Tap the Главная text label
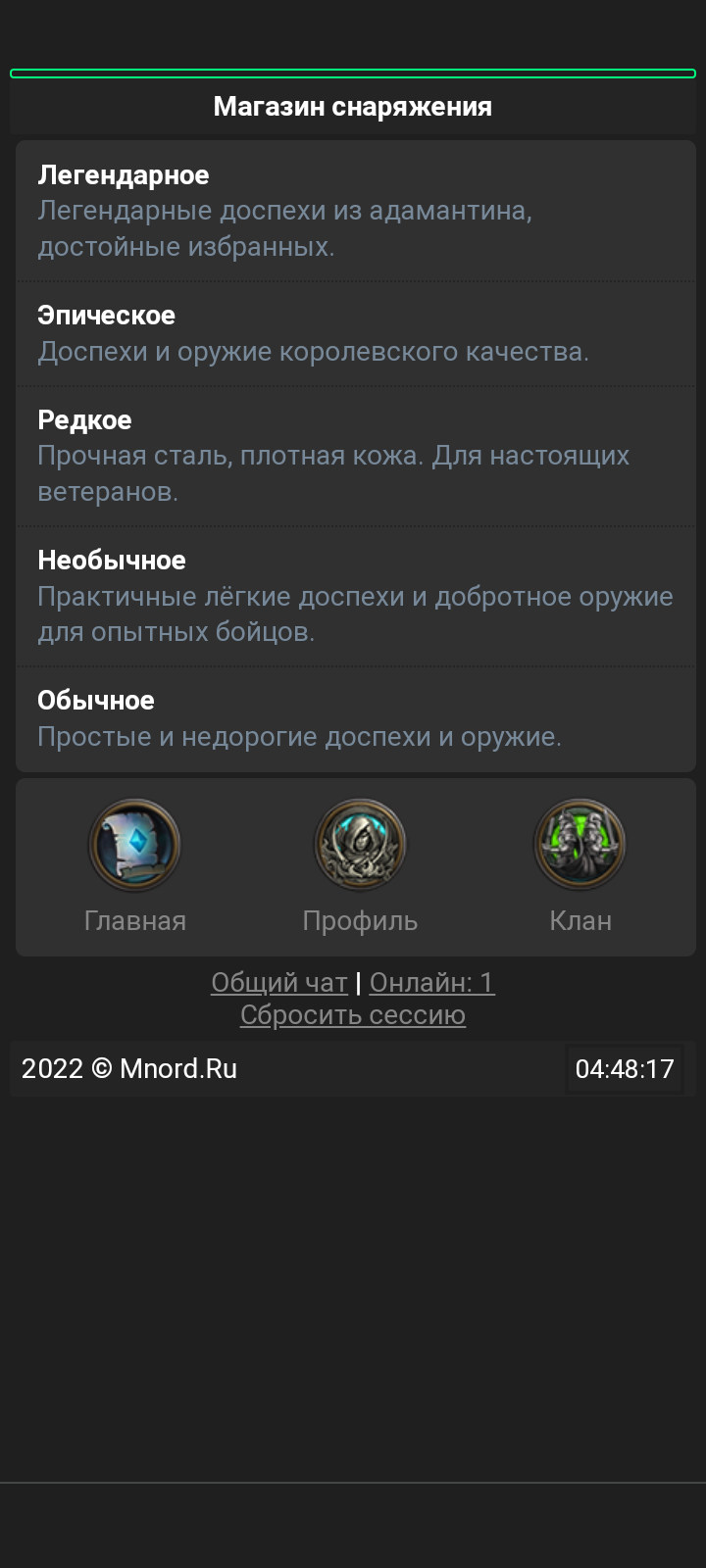706x1568 pixels. (135, 921)
